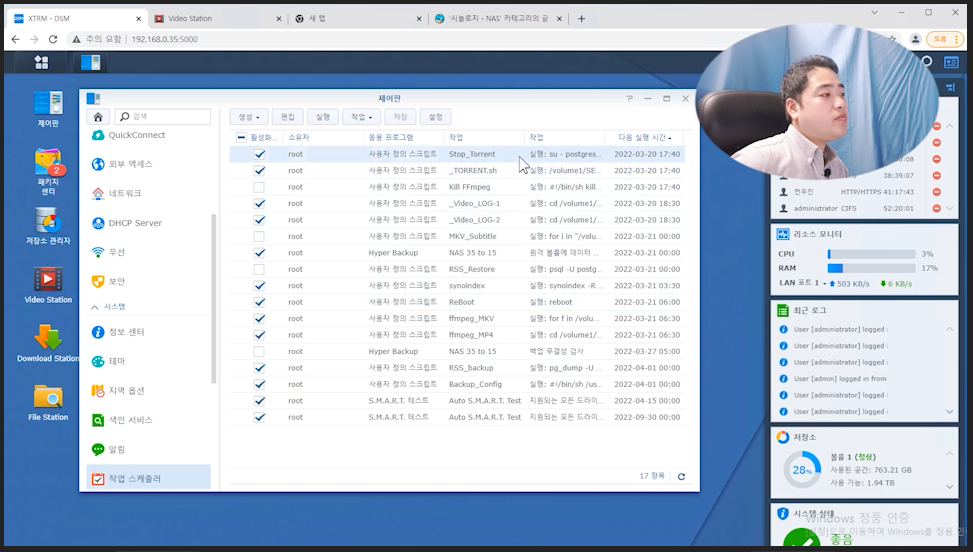The image size is (973, 552).
Task: Click the CPU usage bar
Action: [x=871, y=254]
